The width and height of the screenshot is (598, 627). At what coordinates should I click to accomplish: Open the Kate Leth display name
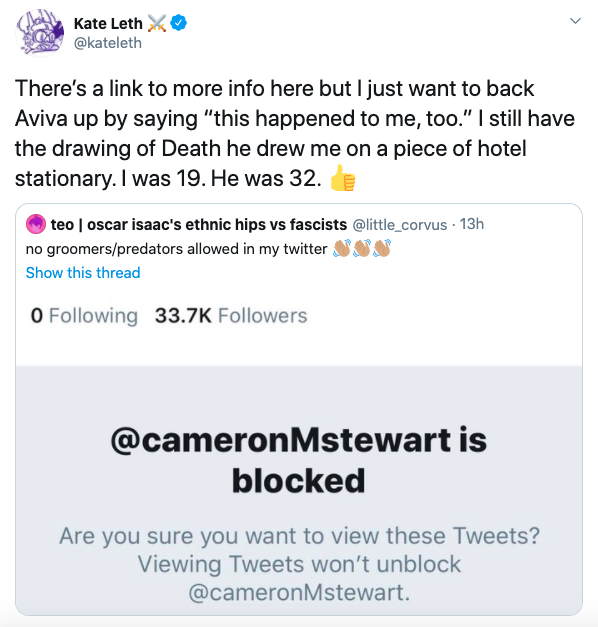point(108,24)
